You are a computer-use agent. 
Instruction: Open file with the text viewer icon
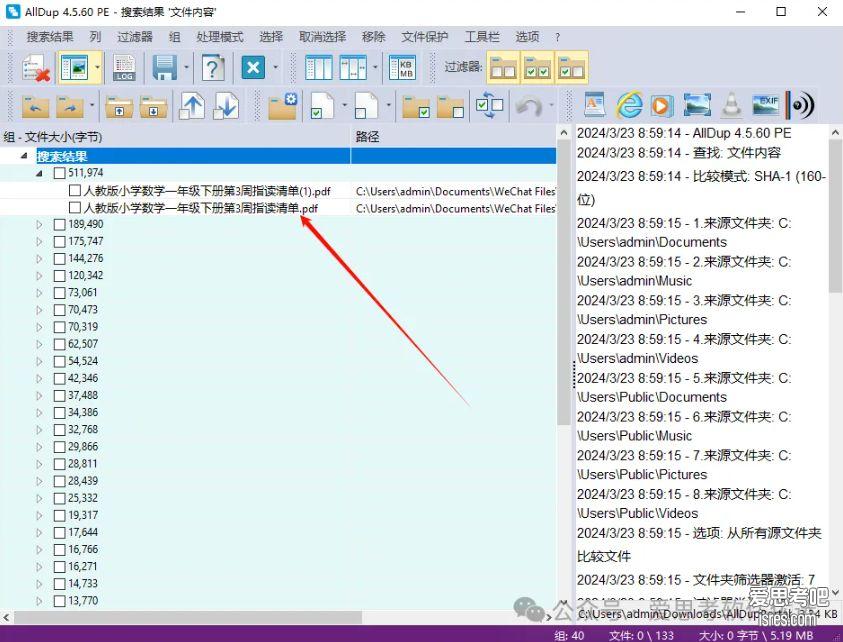pos(594,105)
